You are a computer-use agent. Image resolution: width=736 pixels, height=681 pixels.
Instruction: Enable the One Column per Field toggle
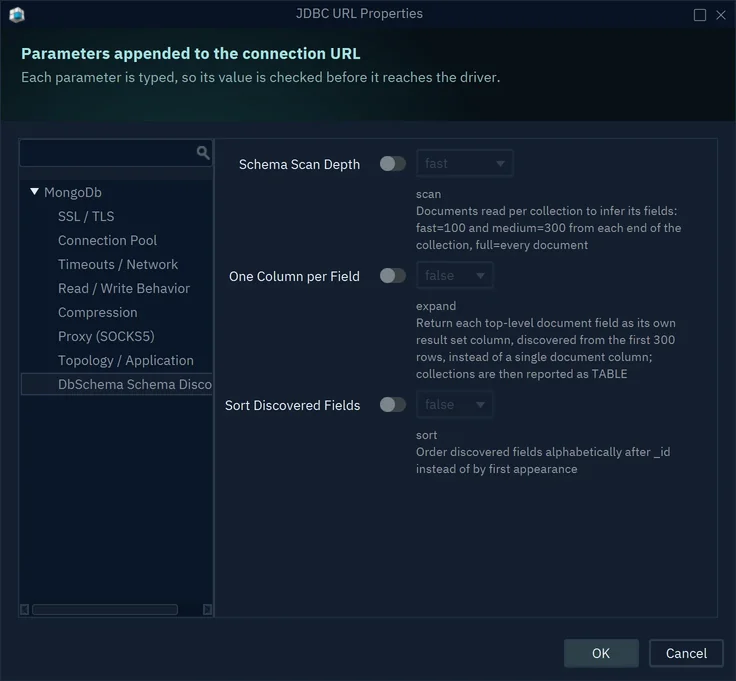(393, 275)
